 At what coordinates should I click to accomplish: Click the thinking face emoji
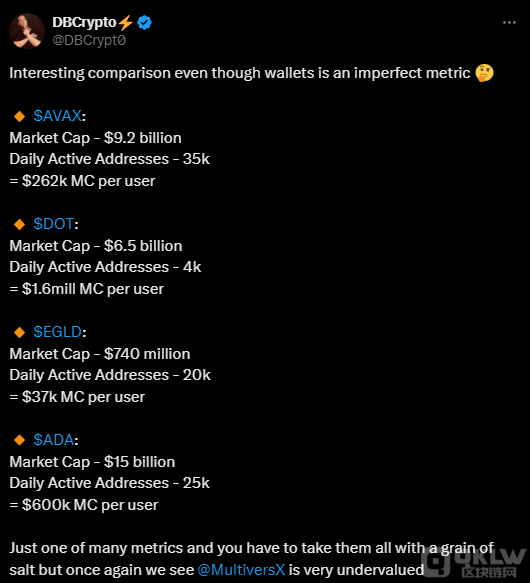(484, 73)
